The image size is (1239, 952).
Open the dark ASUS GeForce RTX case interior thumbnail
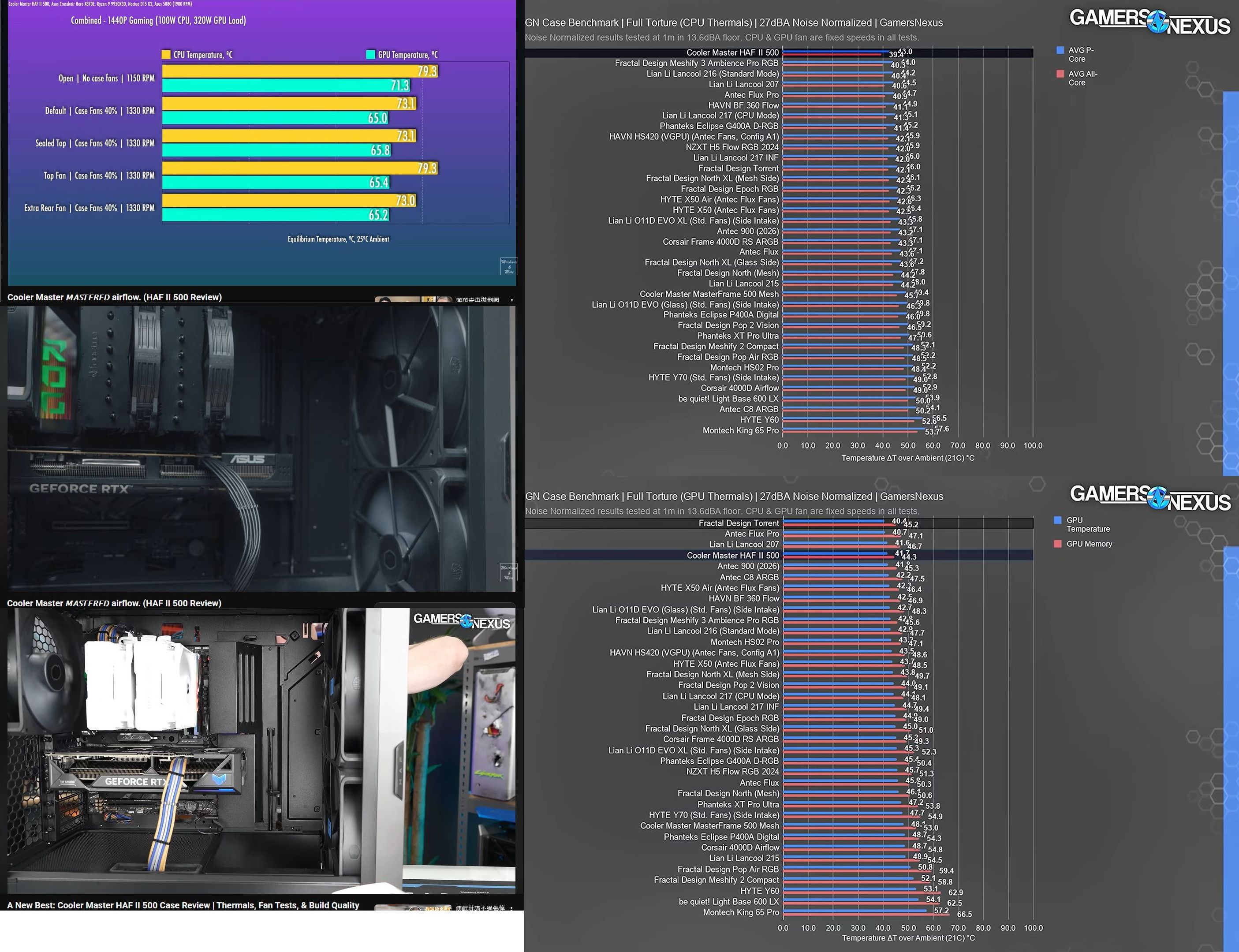pos(262,449)
